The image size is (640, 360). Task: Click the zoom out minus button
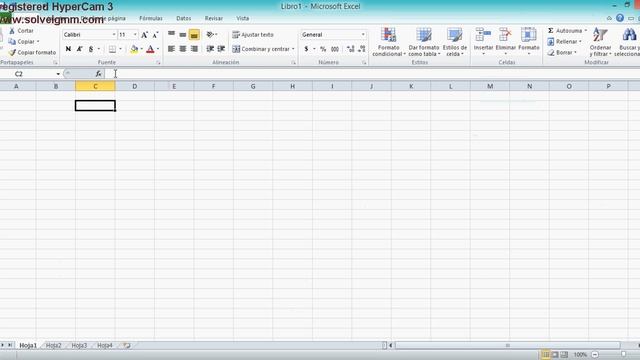click(595, 355)
